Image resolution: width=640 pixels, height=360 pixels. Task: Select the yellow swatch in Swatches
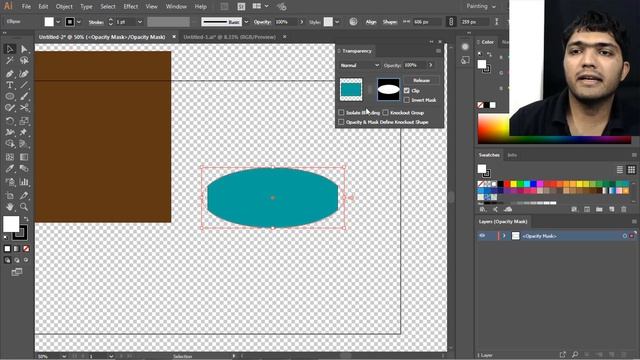click(x=513, y=184)
